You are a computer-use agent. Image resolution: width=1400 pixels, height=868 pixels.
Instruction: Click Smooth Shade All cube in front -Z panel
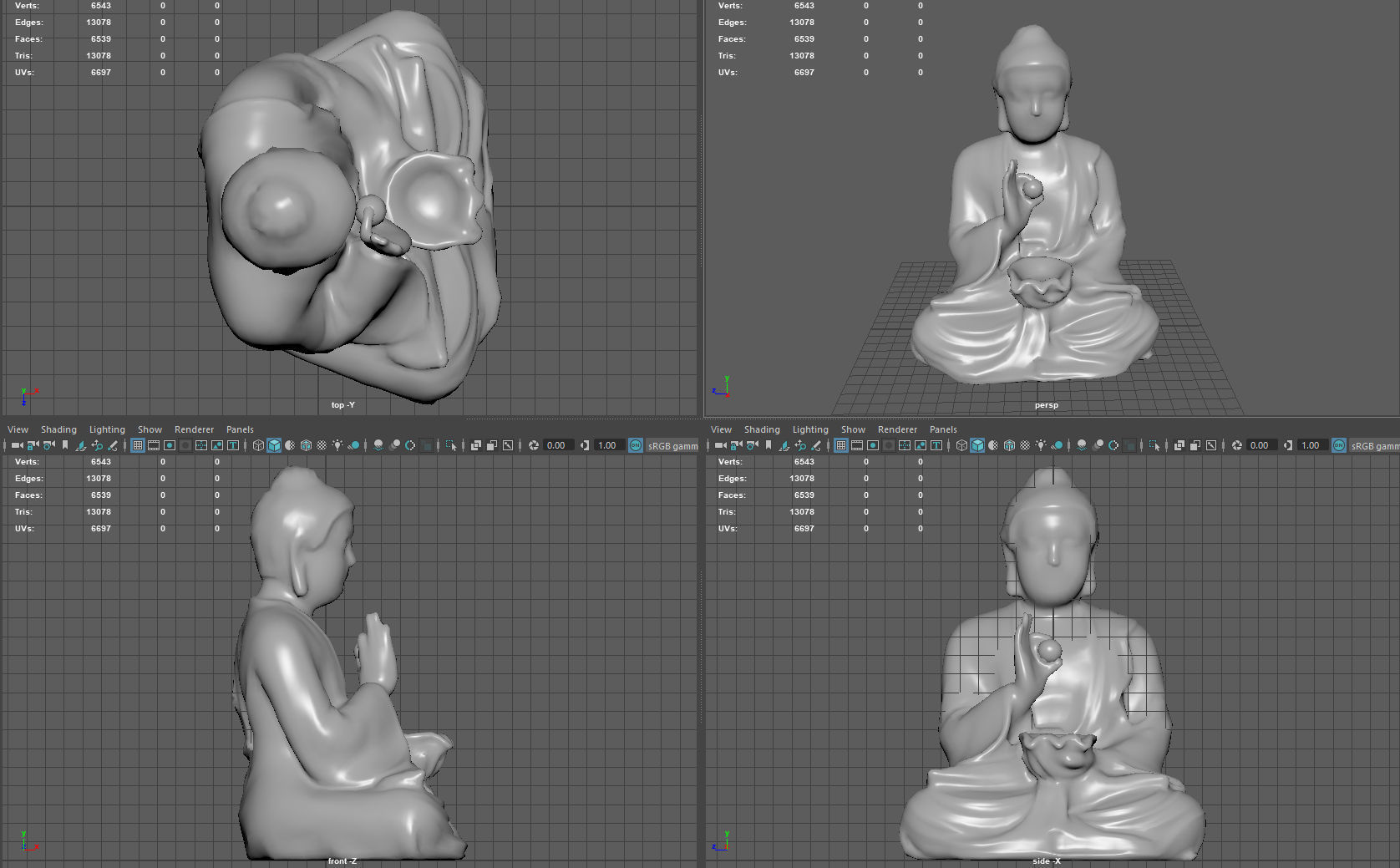(274, 445)
